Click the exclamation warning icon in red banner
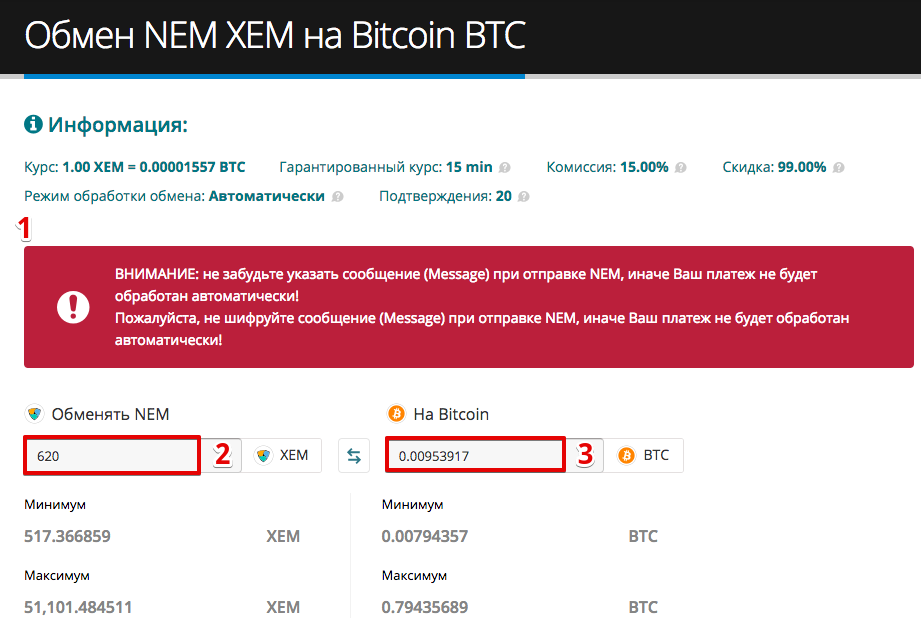This screenshot has width=921, height=630. click(73, 307)
